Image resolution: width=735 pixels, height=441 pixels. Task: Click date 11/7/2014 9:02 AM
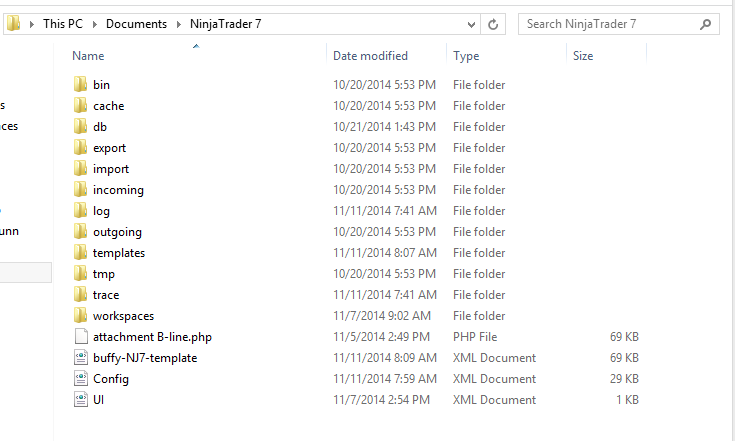[x=382, y=315]
